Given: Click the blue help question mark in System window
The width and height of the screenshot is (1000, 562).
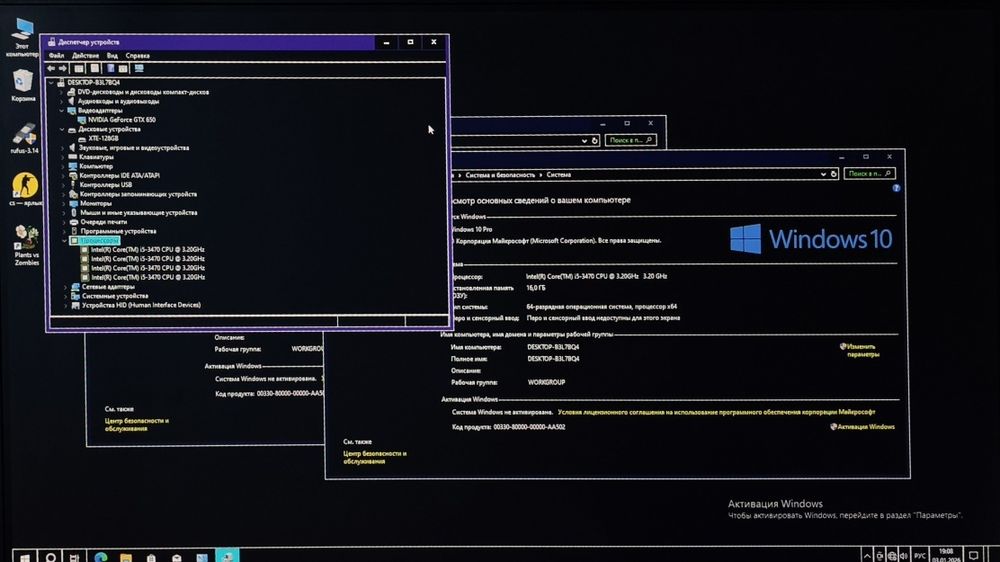Looking at the screenshot, I should [x=896, y=188].
